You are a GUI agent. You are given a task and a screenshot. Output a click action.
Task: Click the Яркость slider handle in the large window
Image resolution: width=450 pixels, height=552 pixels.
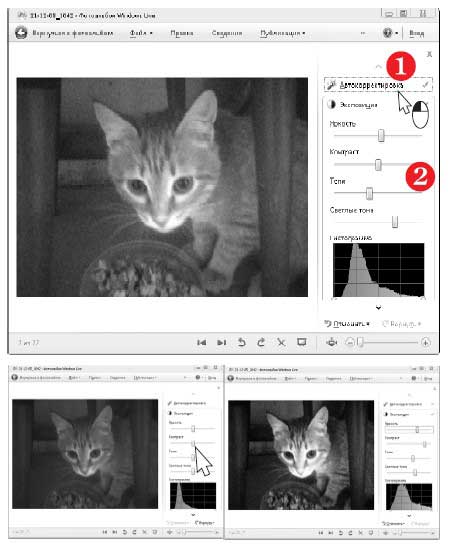click(381, 136)
